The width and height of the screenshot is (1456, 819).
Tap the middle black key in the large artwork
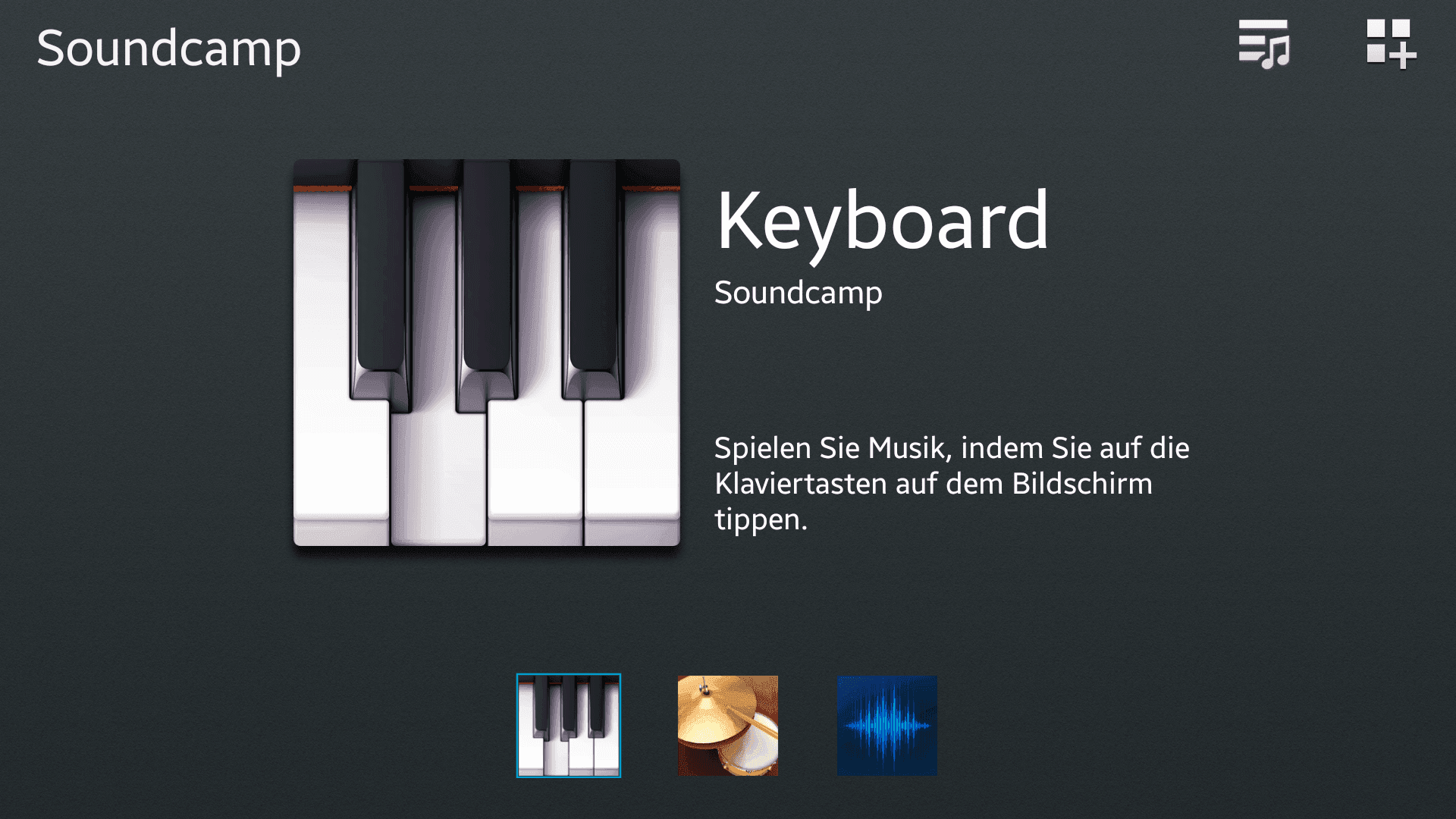click(487, 281)
